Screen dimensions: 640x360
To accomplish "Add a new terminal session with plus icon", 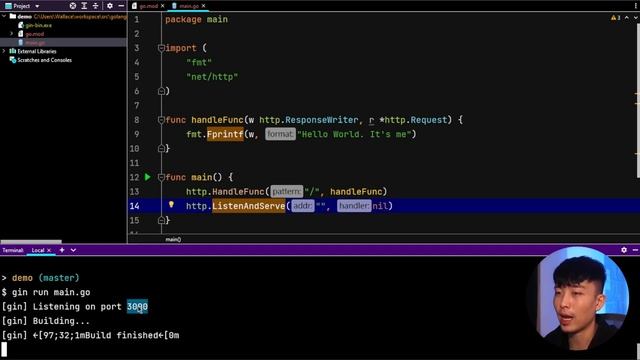I will tap(62, 250).
